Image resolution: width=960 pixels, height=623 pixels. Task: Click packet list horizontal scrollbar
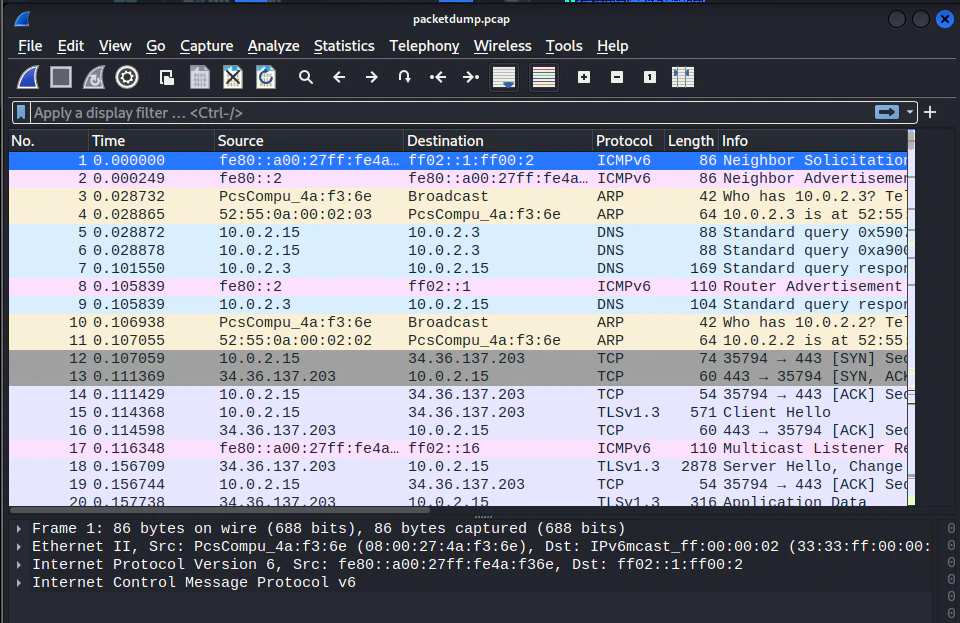click(219, 509)
